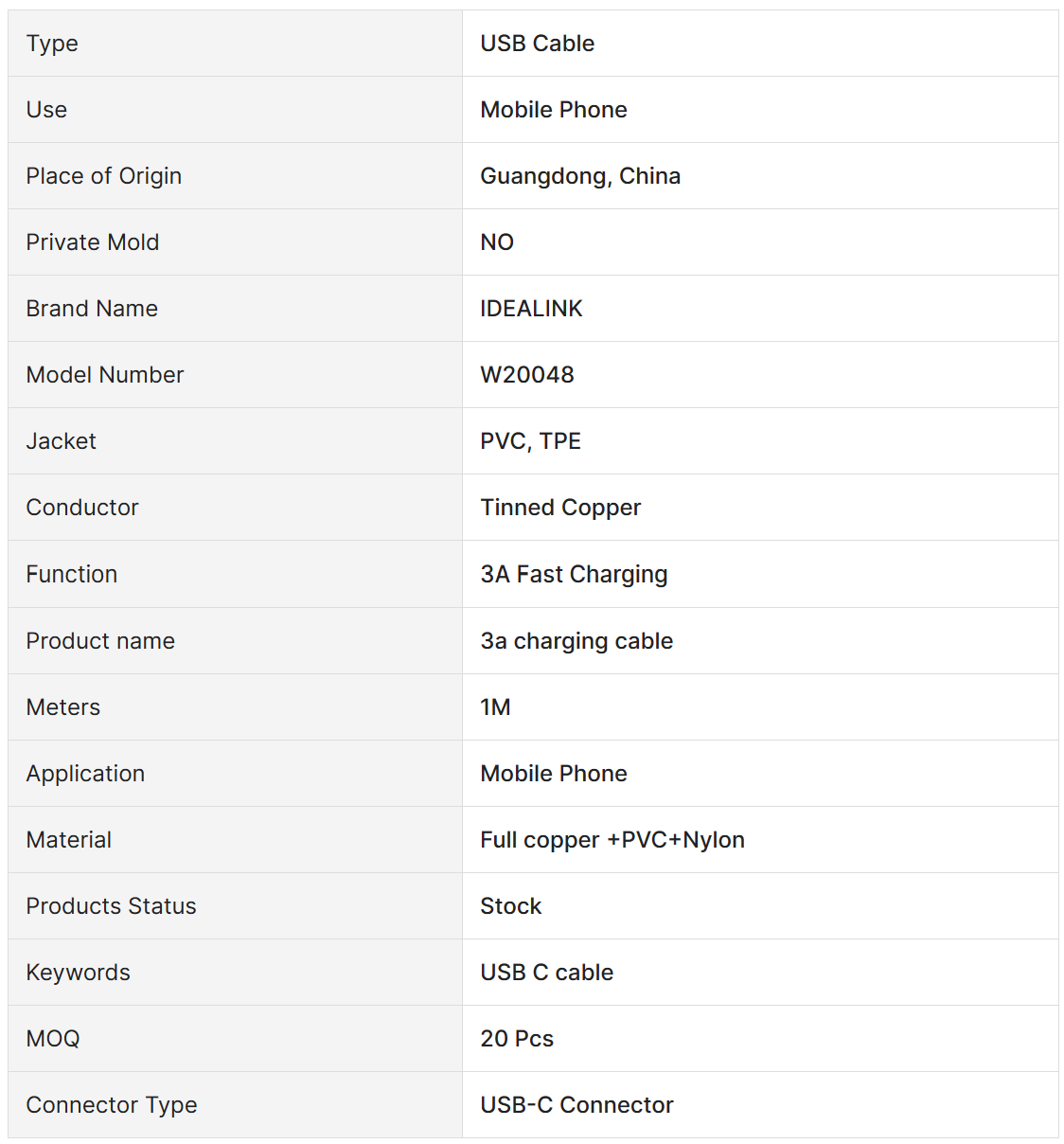Click the 'Tinned Copper' conductor value
Screen dimensions: 1064x1144
(x=560, y=508)
